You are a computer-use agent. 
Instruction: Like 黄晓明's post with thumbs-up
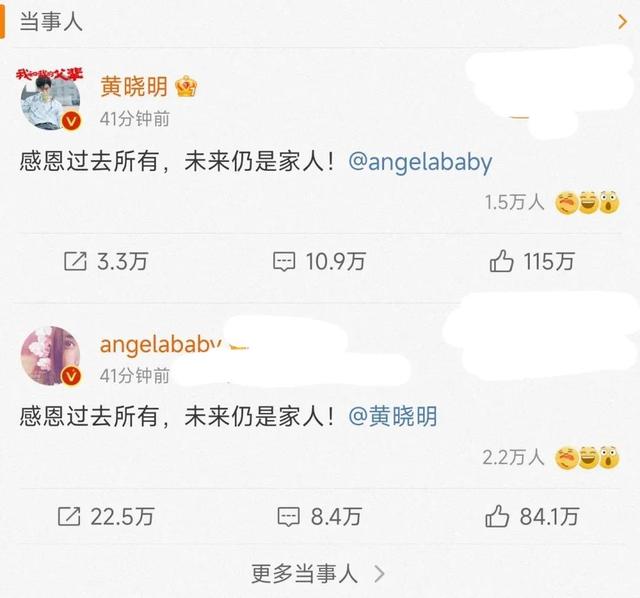pos(501,261)
